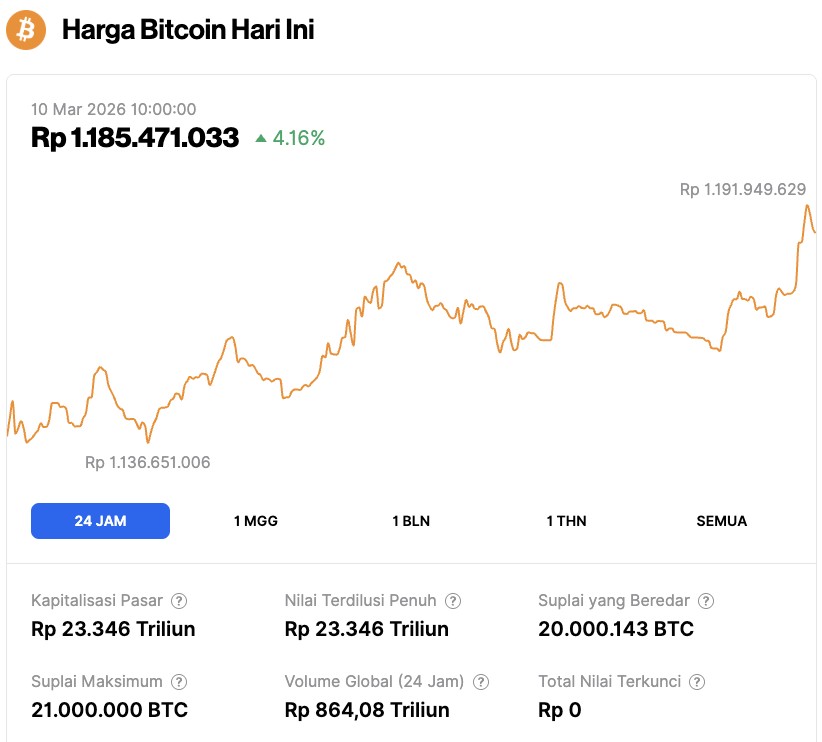This screenshot has width=822, height=742.
Task: Open the Nilai Terdilusi Penuh help icon
Action: point(452,601)
